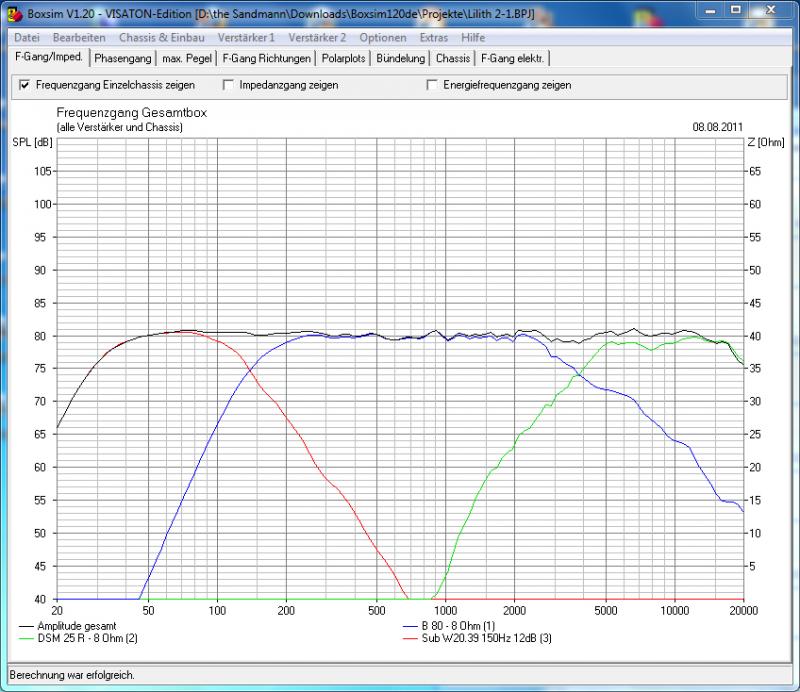800x692 pixels.
Task: Open the Hilfe menu
Action: (473, 38)
